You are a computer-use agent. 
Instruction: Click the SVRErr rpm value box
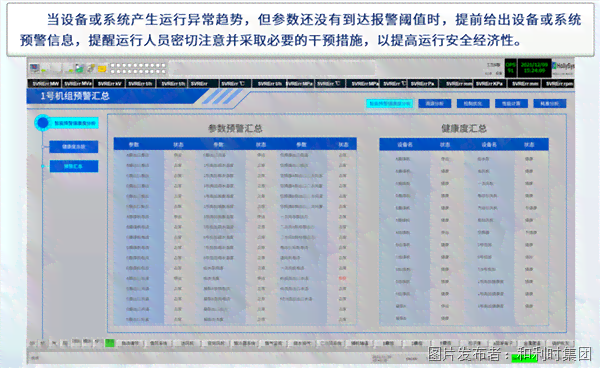click(x=559, y=83)
